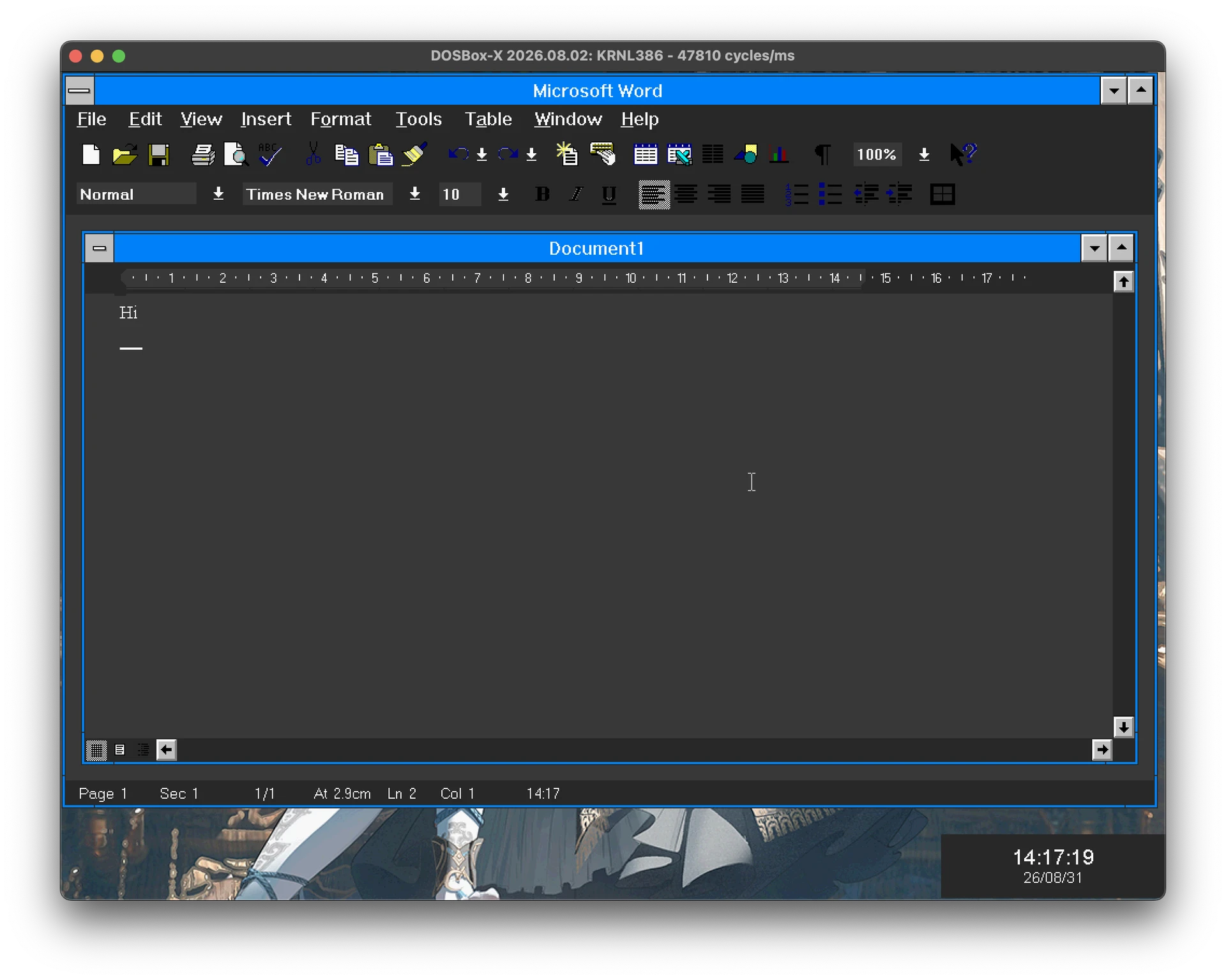Insert a chart with graph icon
The image size is (1226, 980).
[x=779, y=155]
